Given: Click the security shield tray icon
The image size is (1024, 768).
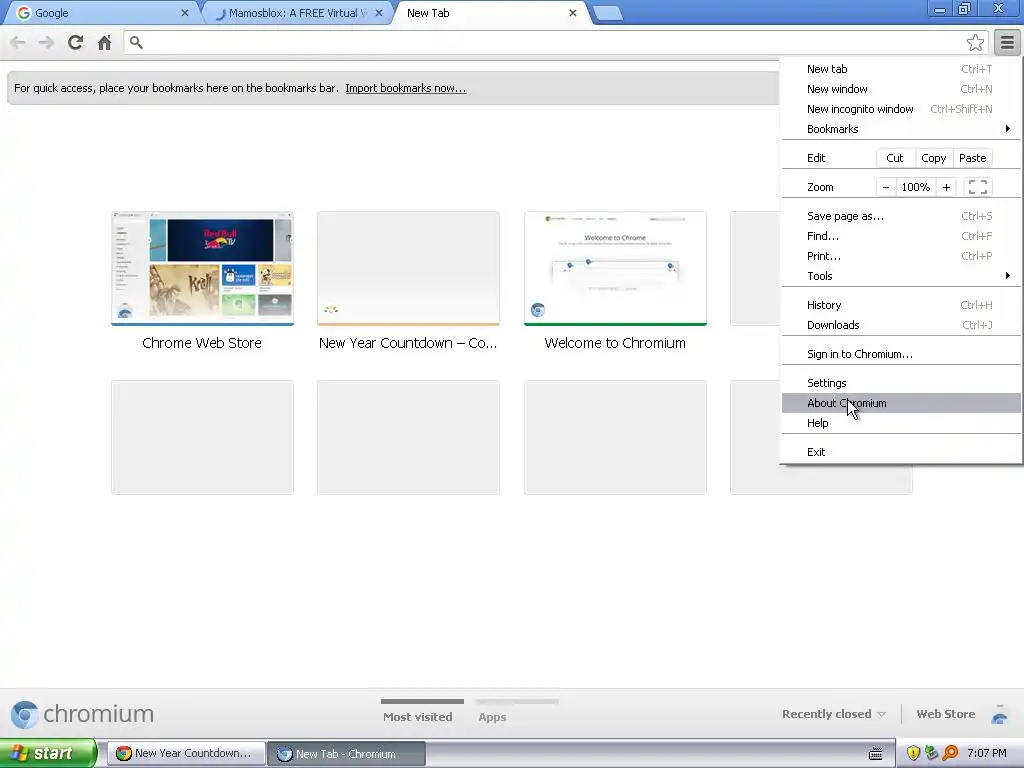Looking at the screenshot, I should click(x=913, y=753).
